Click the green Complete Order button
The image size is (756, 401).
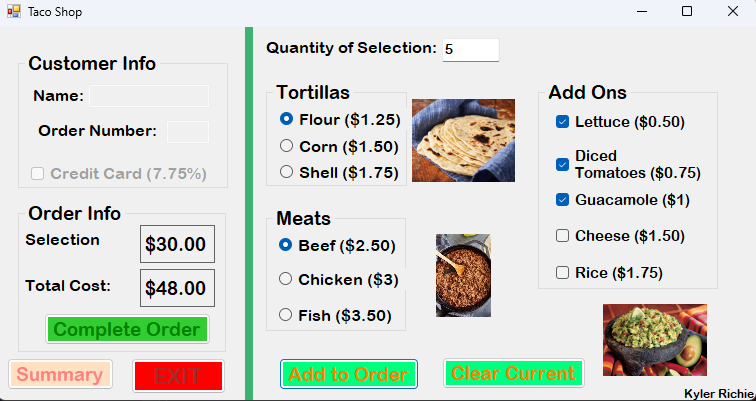127,329
